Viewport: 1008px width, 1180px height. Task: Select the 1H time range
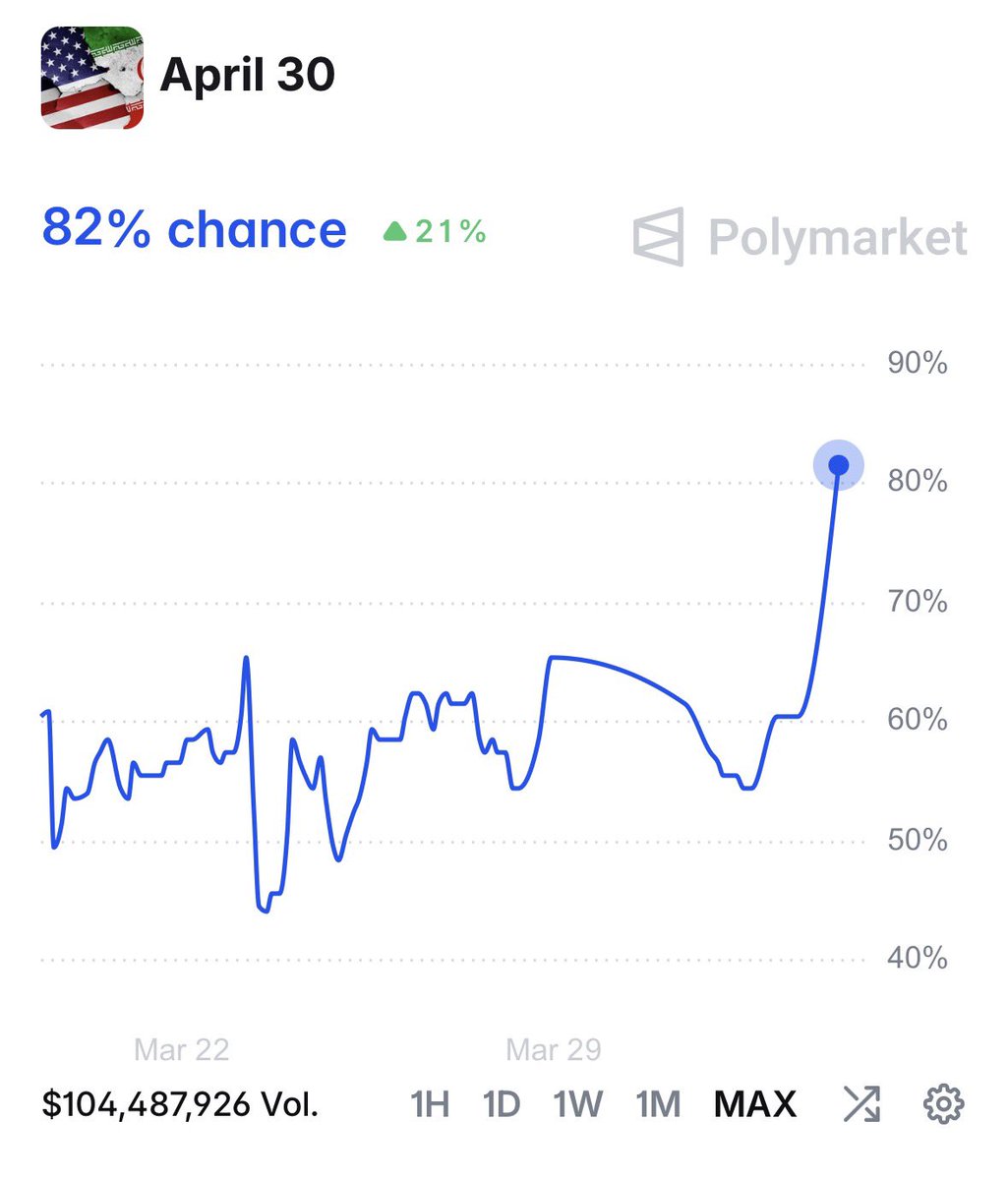(x=430, y=1104)
